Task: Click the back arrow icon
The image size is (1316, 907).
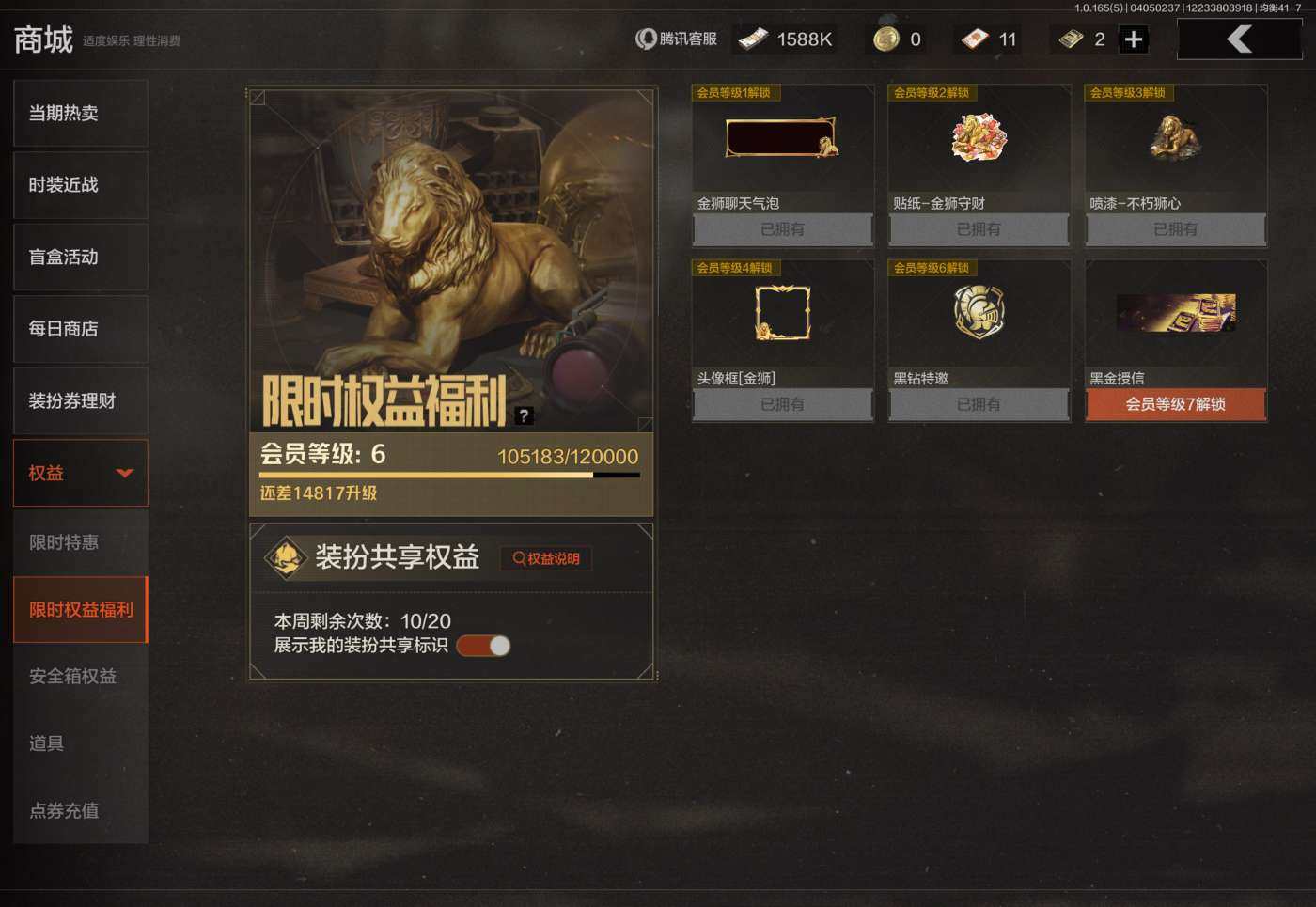Action: [1239, 39]
